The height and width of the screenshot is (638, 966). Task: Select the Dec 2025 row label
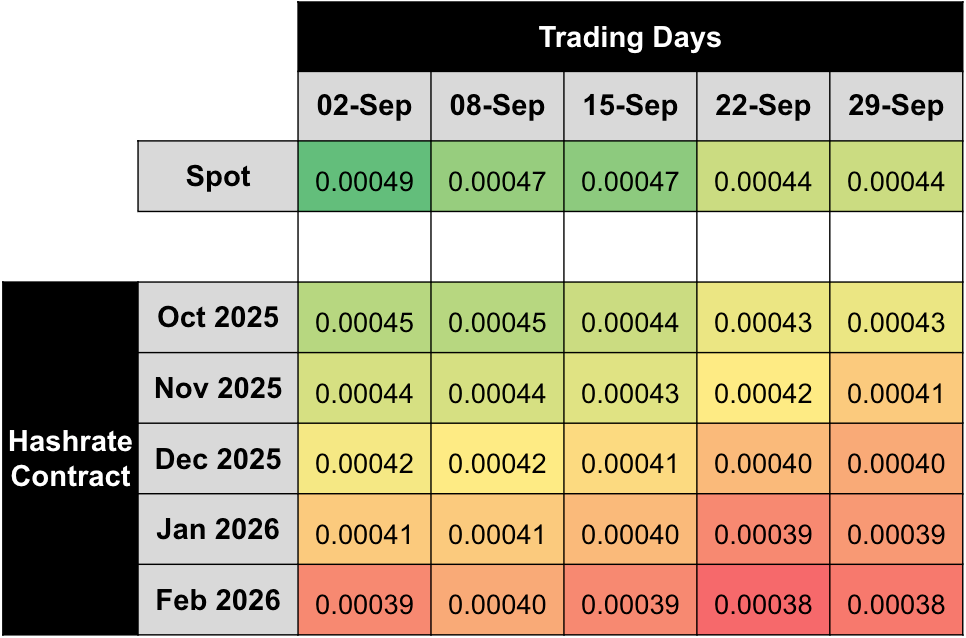click(x=218, y=459)
